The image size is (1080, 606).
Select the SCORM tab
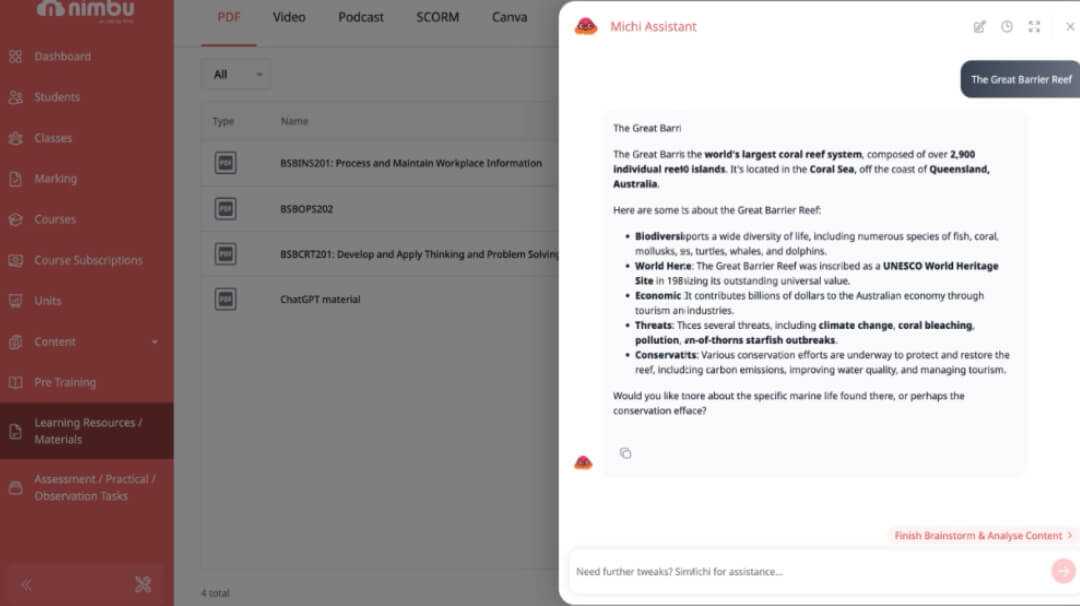[x=437, y=17]
